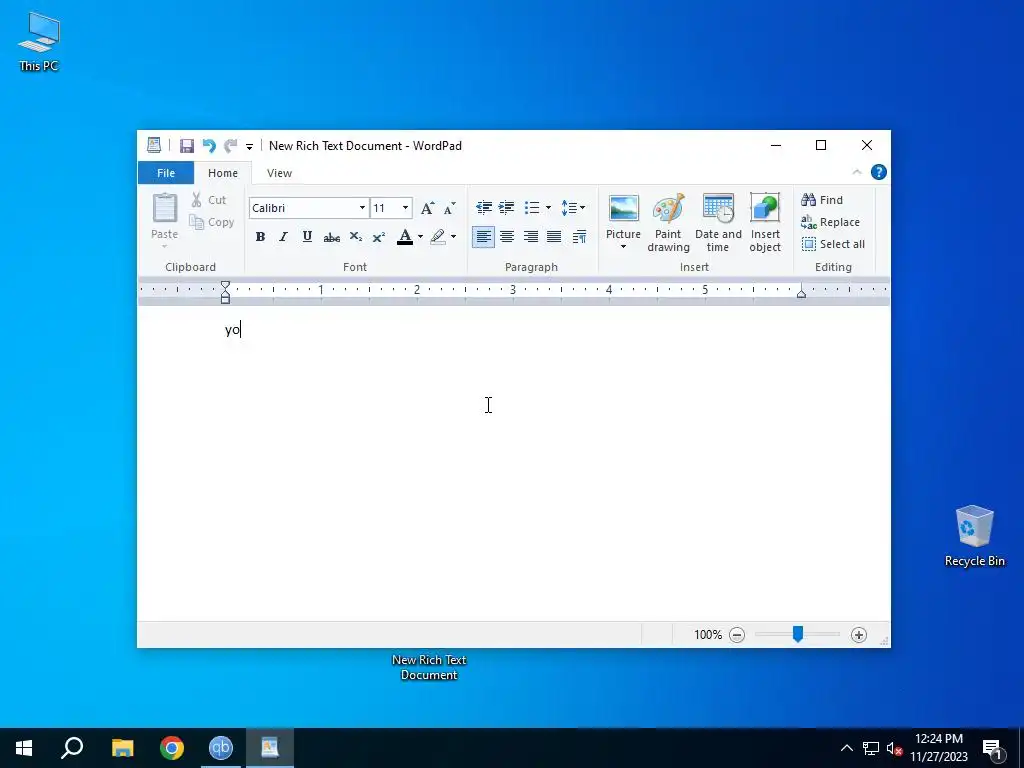
Task: Zoom out with minus button
Action: 737,635
